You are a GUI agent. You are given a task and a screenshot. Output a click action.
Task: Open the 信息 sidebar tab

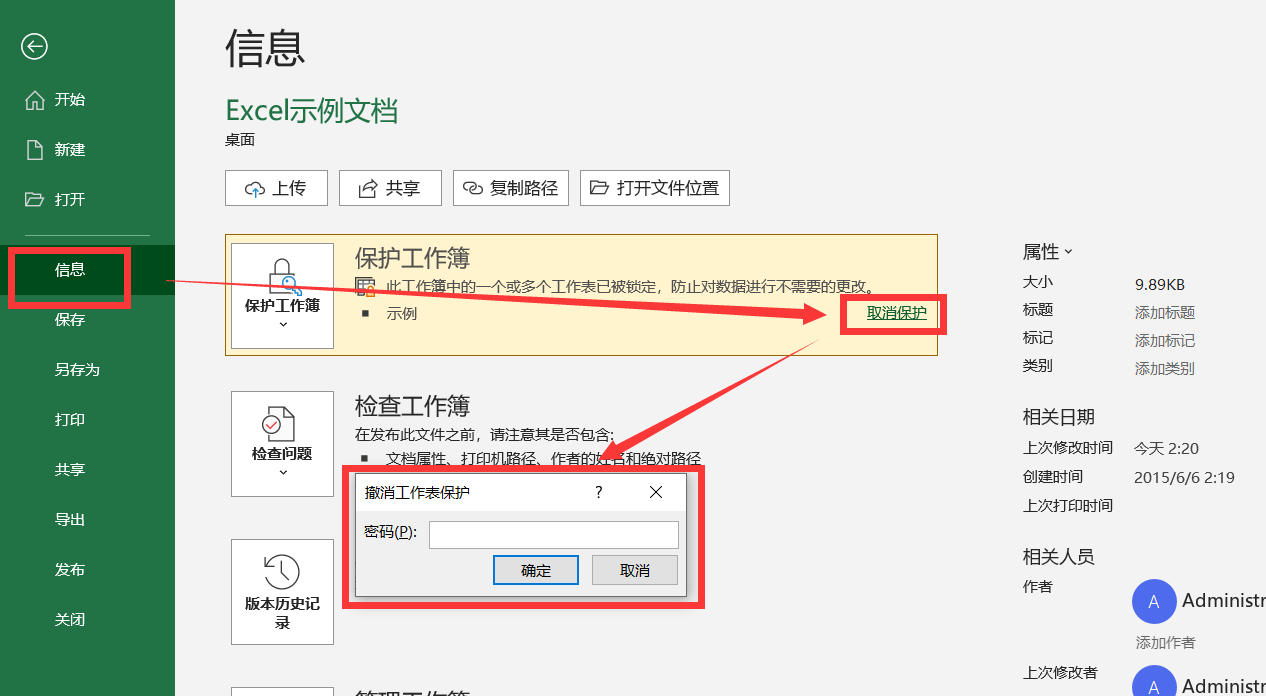click(x=87, y=270)
